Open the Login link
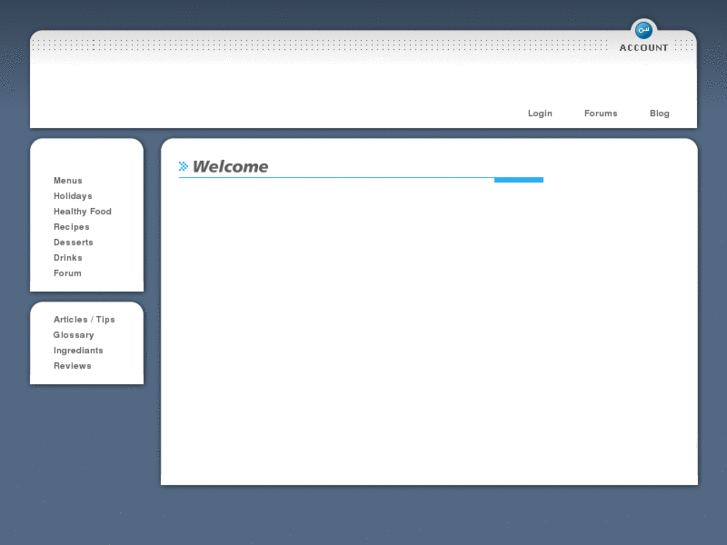The image size is (727, 545). [540, 113]
